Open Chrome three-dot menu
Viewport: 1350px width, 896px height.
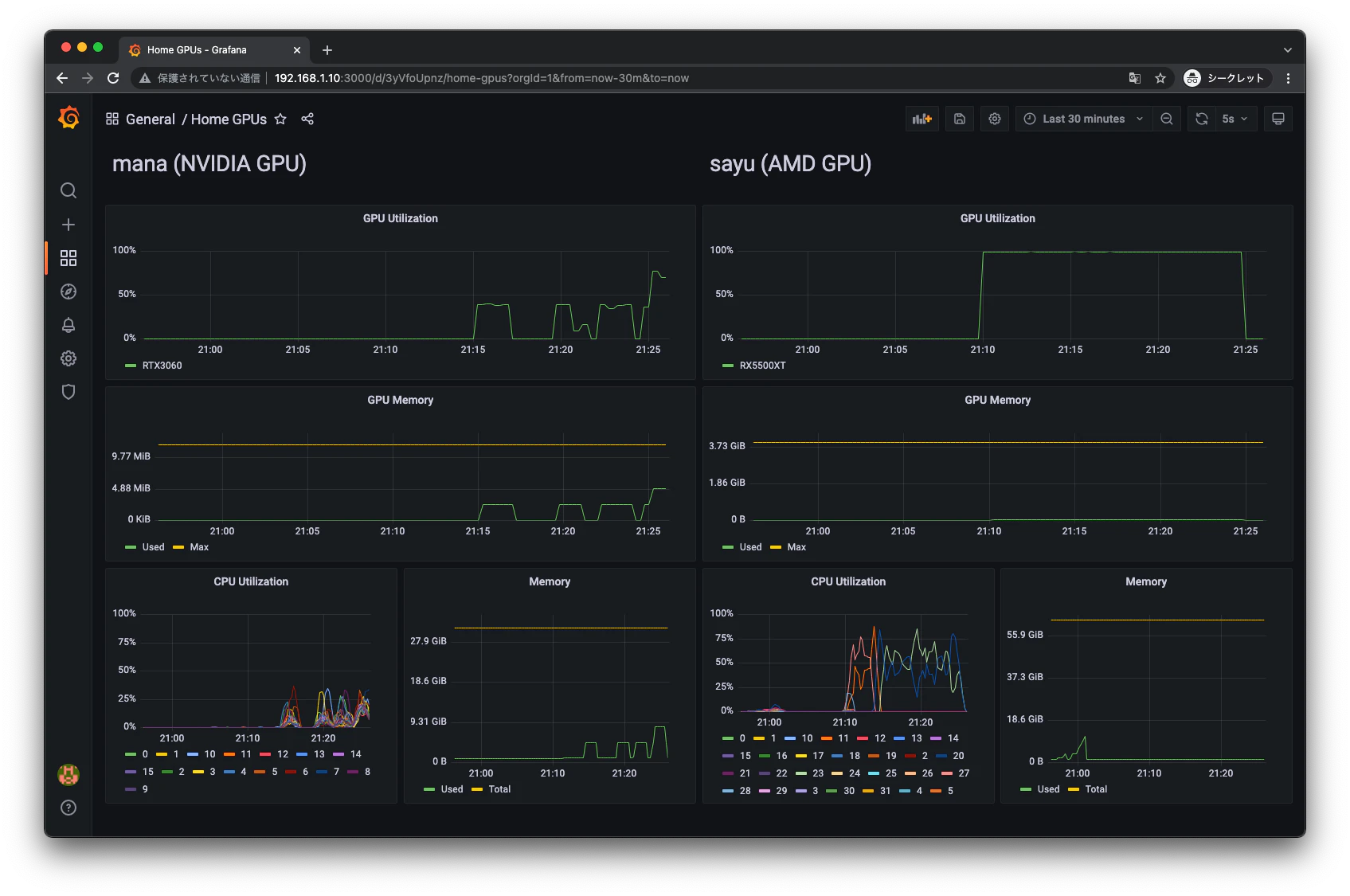coord(1288,78)
